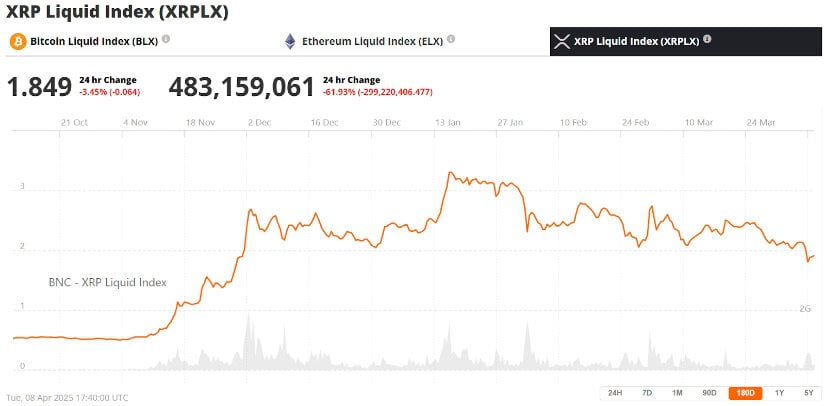This screenshot has height=406, width=825.
Task: Open info icon beside Bitcoin Liquid Index
Action: coord(166,40)
